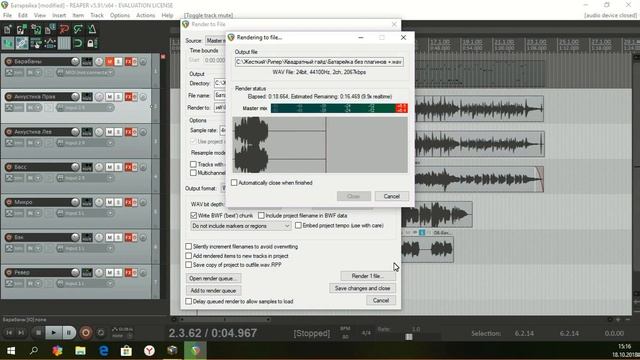Click the transport Stop button
This screenshot has width=640, height=360.
[38, 333]
